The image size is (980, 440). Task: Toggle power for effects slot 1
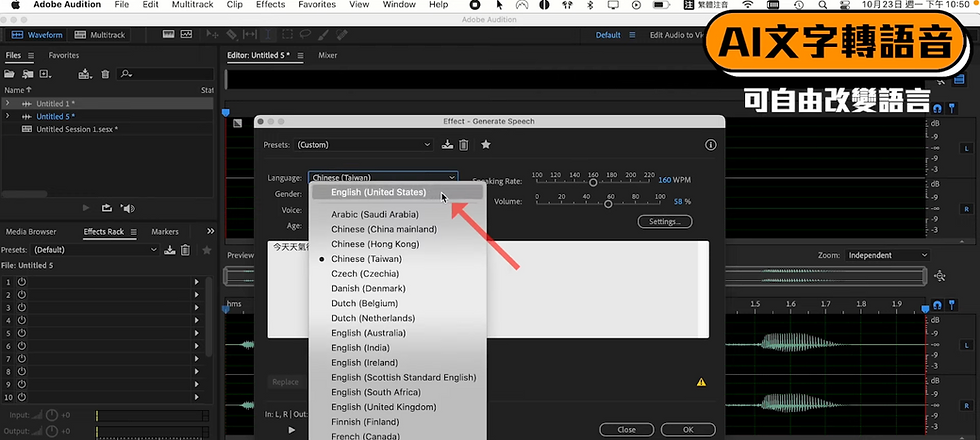pyautogui.click(x=22, y=282)
